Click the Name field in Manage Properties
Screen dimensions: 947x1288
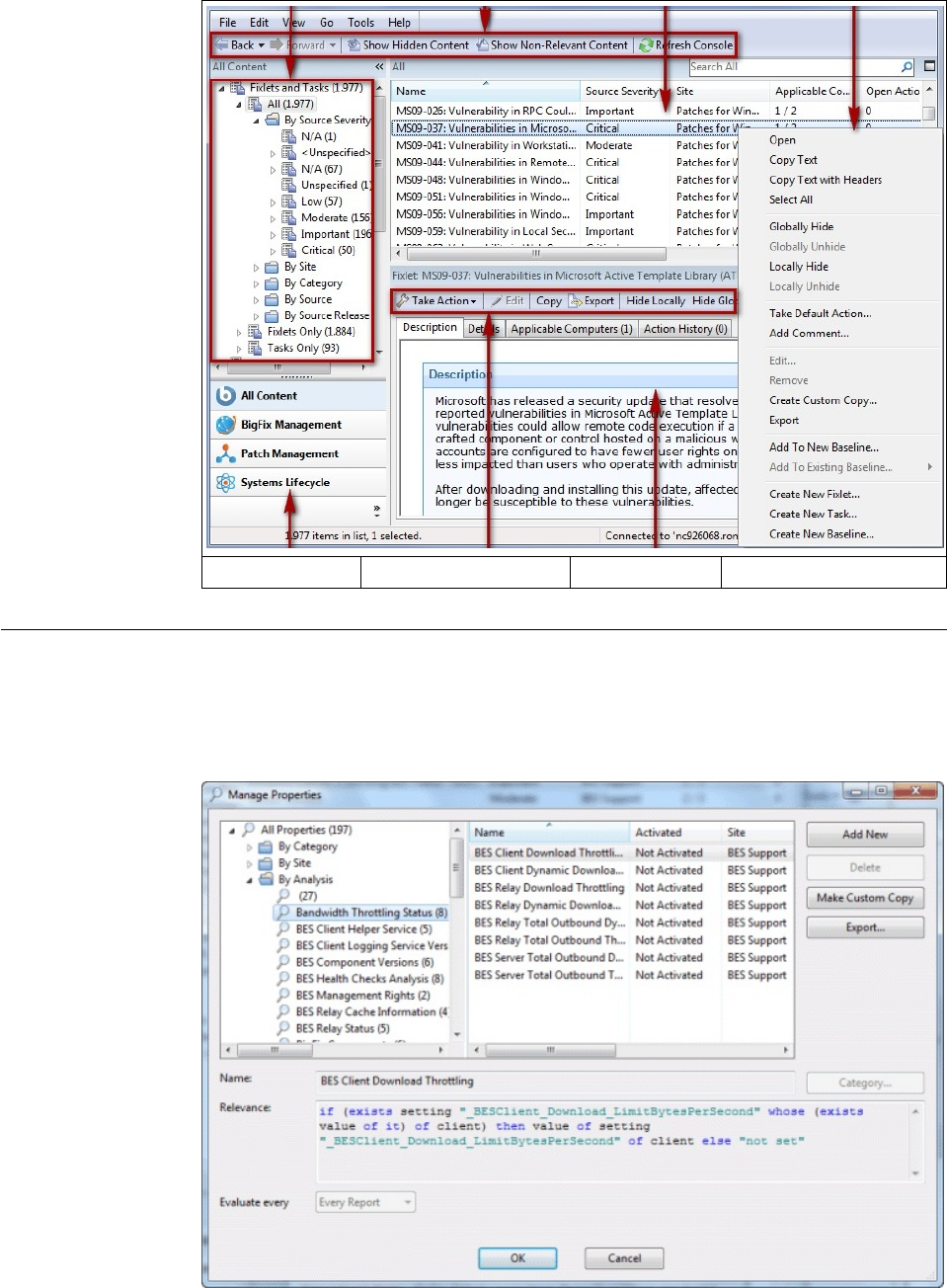click(555, 1081)
